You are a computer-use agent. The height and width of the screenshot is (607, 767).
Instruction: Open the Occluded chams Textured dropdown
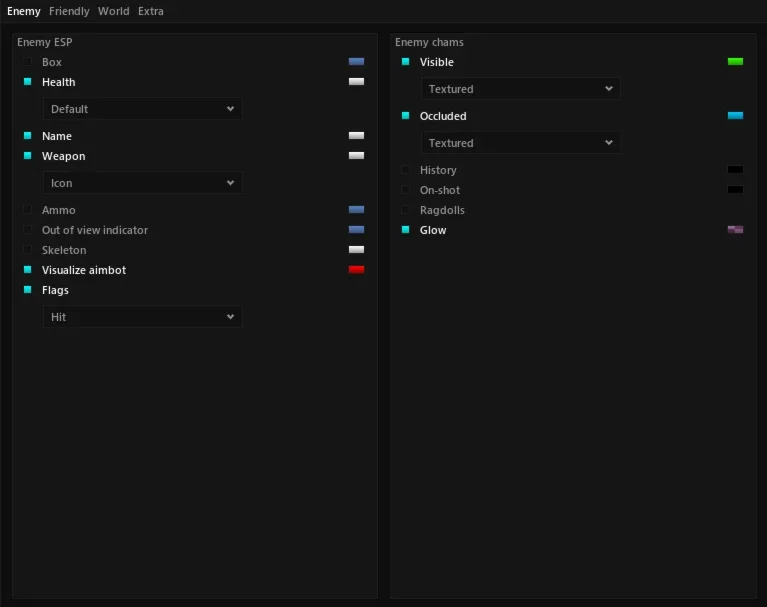pyautogui.click(x=520, y=142)
